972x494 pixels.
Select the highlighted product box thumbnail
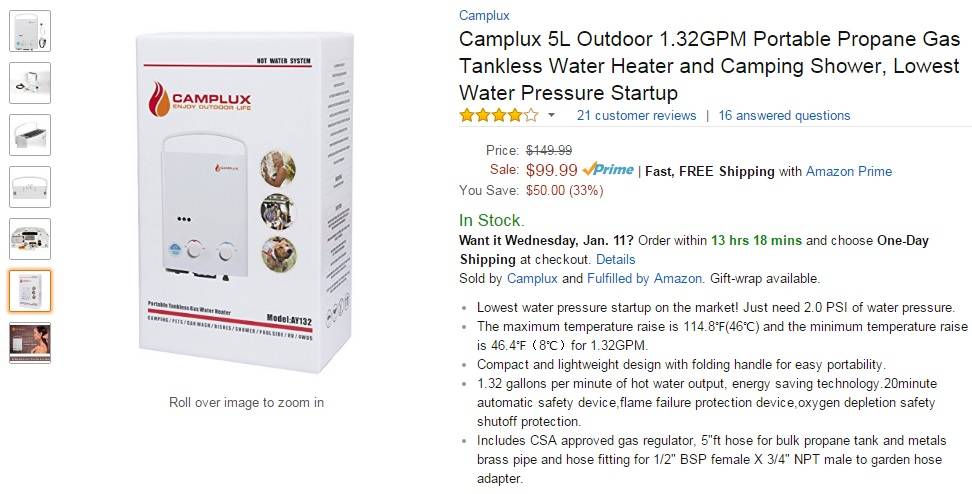click(30, 291)
